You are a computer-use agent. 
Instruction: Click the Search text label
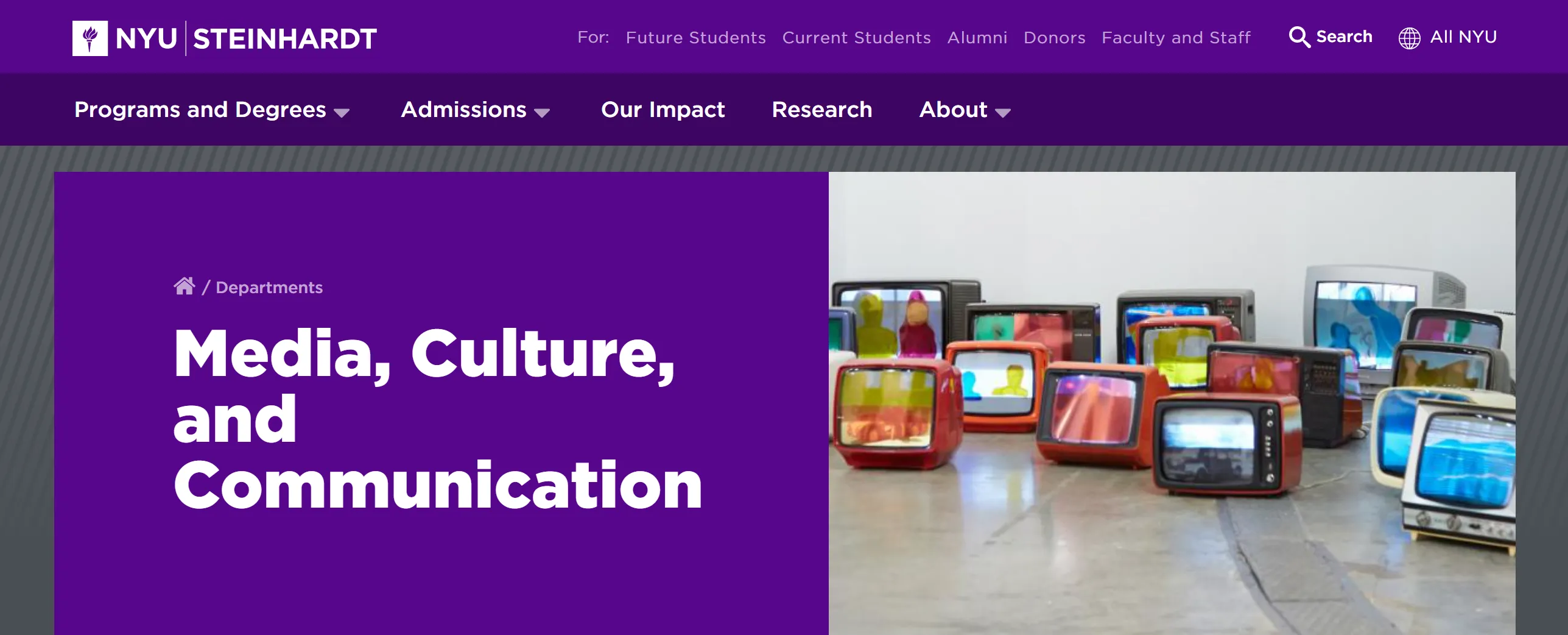1344,37
